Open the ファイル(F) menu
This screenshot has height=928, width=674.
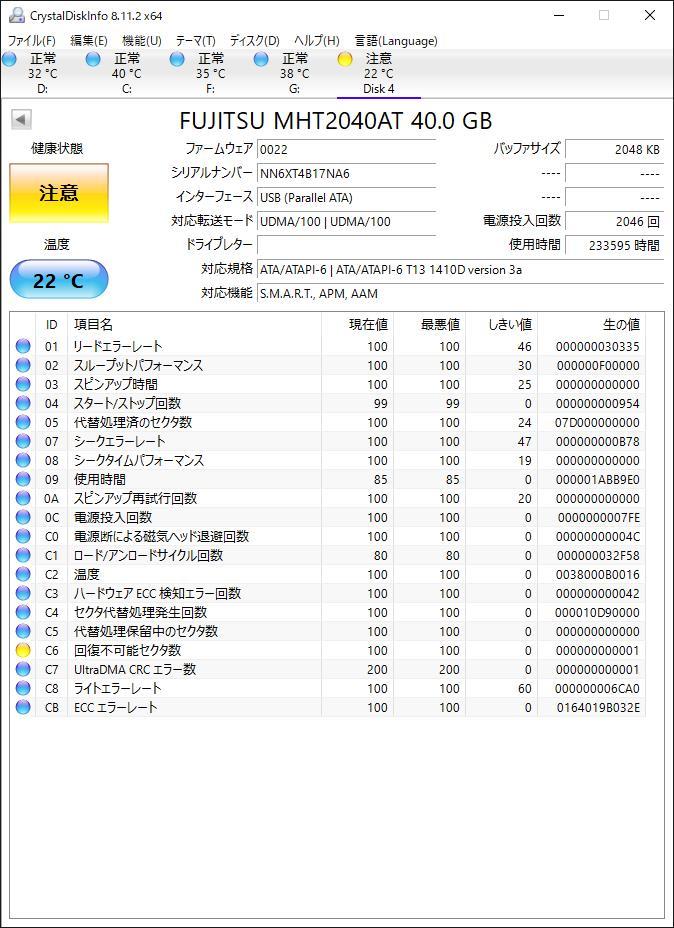pos(31,41)
